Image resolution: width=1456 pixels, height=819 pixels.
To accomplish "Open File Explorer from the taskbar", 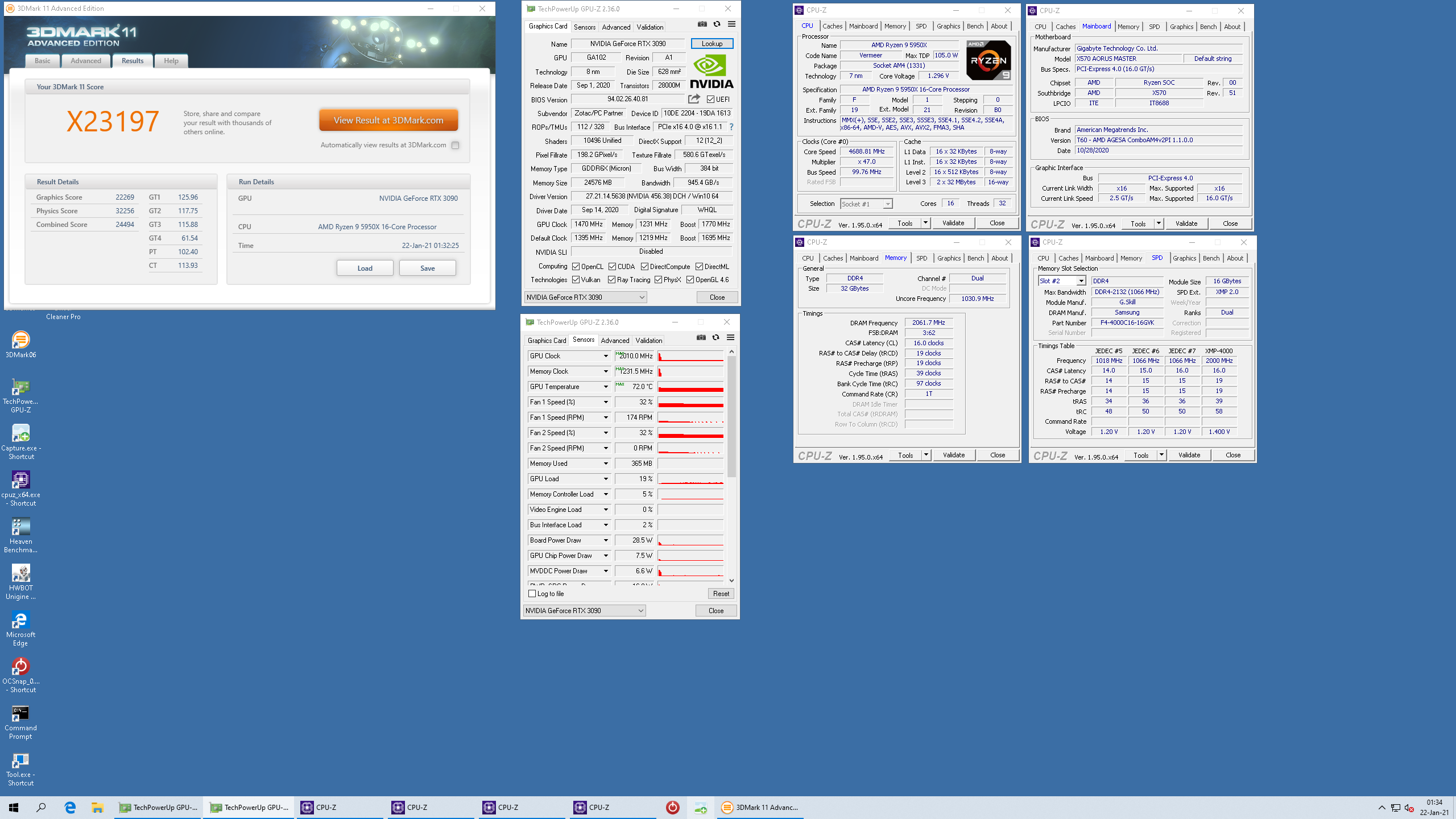I will tap(97, 807).
